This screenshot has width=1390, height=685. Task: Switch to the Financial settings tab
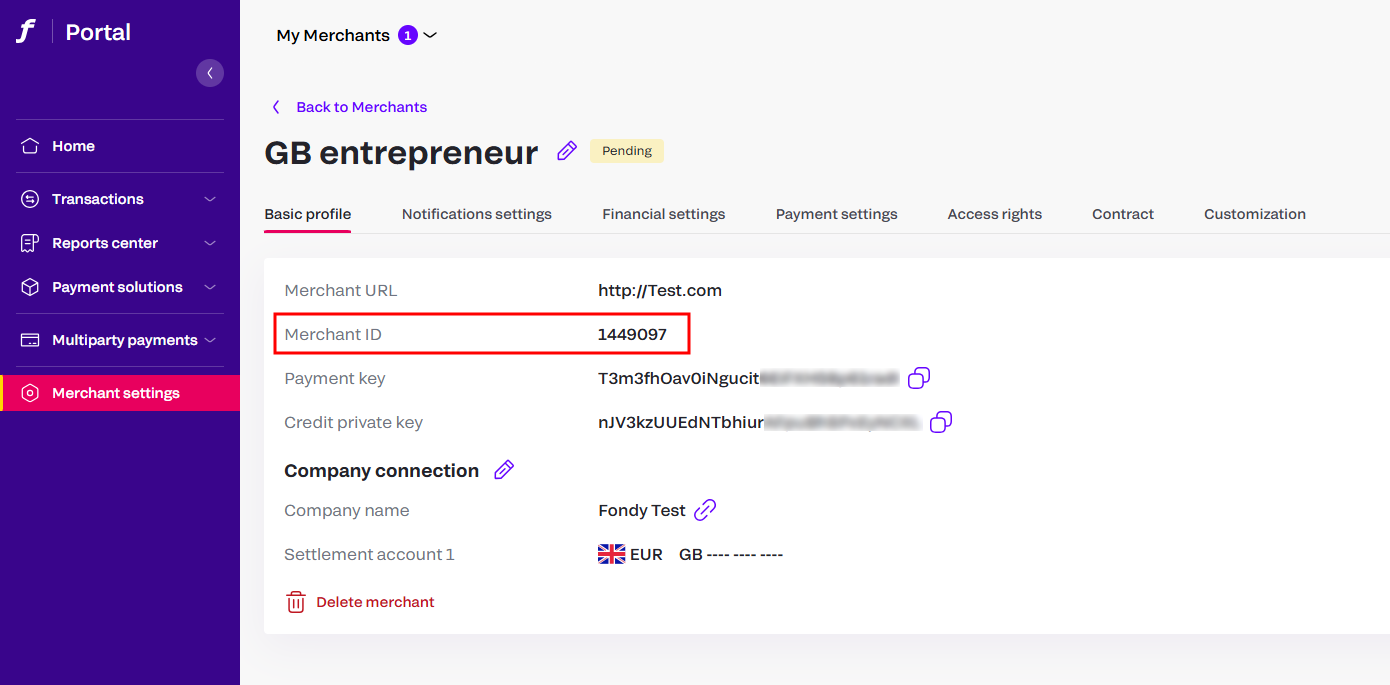tap(664, 214)
